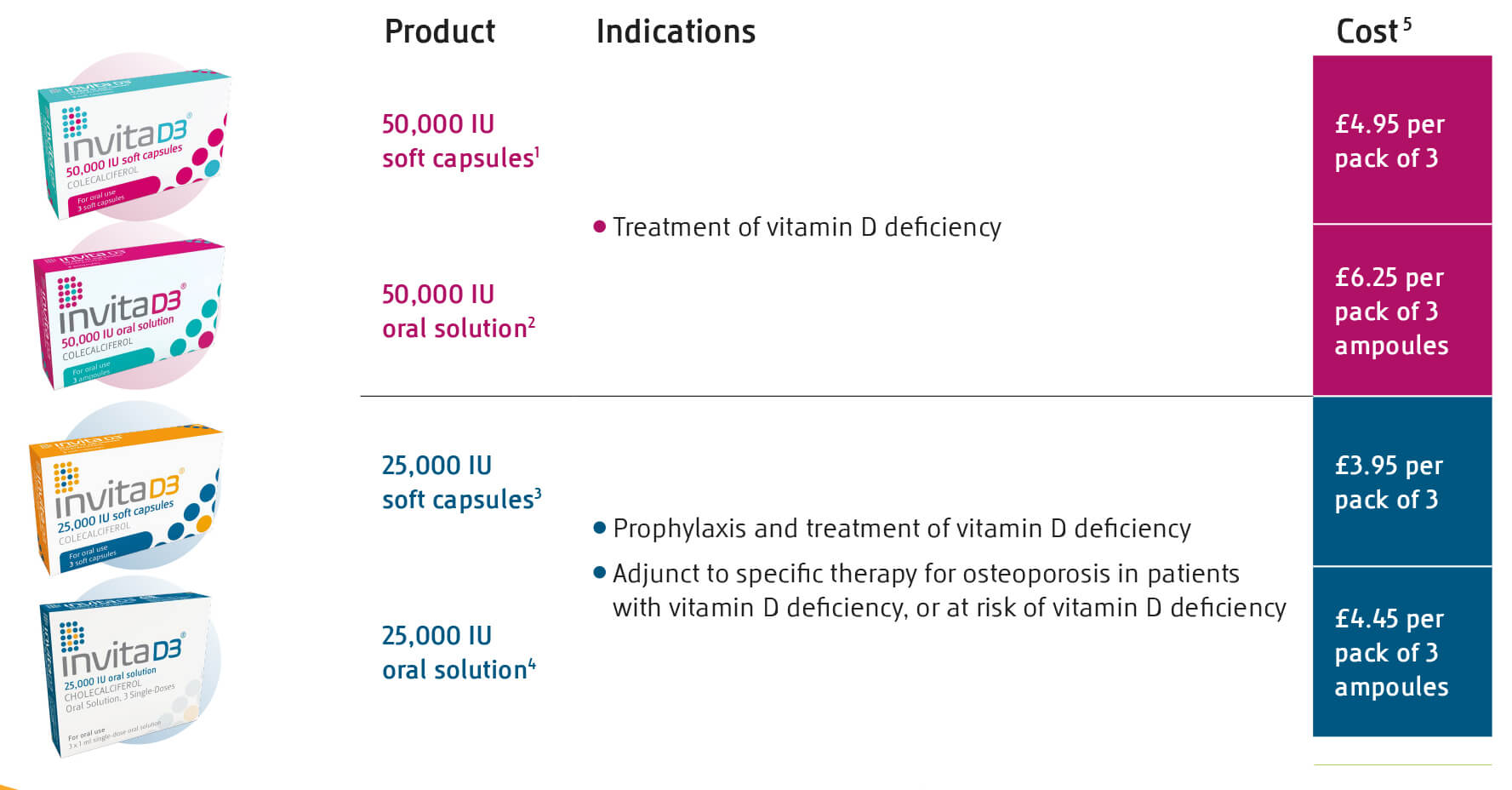Click the 25,000 IU soft capsules orange box image
Image resolution: width=1512 pixels, height=790 pixels.
pyautogui.click(x=125, y=497)
